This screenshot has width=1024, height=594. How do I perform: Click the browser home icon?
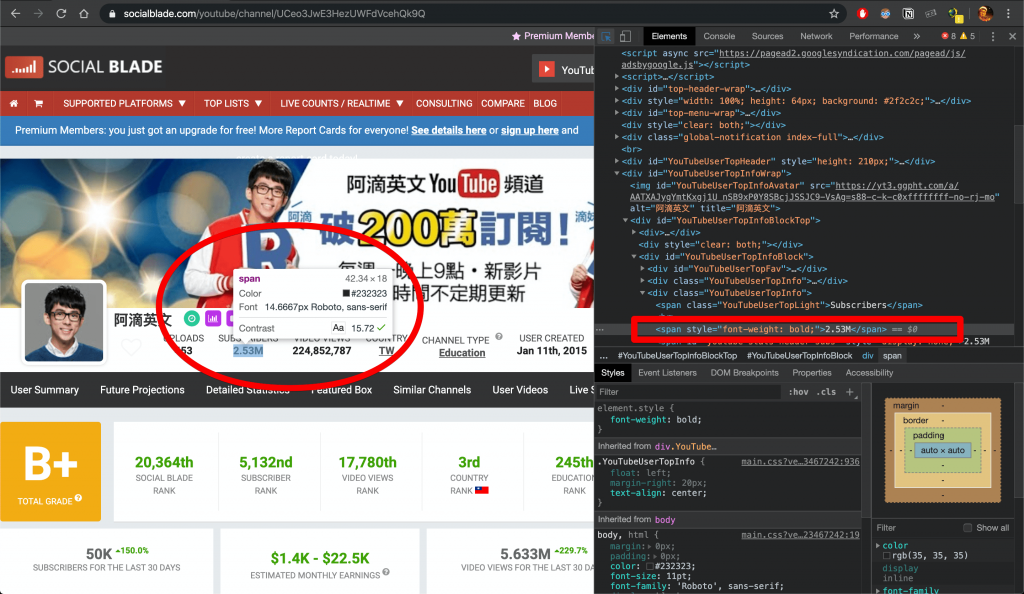pos(84,13)
